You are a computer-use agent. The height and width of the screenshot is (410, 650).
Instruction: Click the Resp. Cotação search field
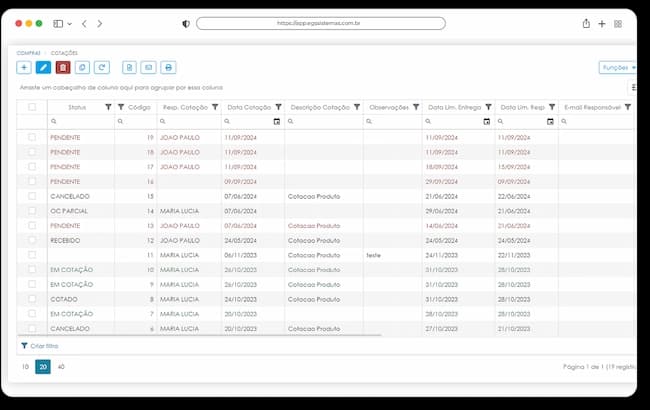(x=189, y=121)
